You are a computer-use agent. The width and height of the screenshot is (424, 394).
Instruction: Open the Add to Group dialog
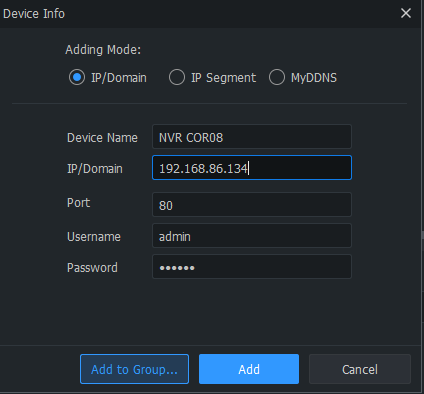pos(134,369)
